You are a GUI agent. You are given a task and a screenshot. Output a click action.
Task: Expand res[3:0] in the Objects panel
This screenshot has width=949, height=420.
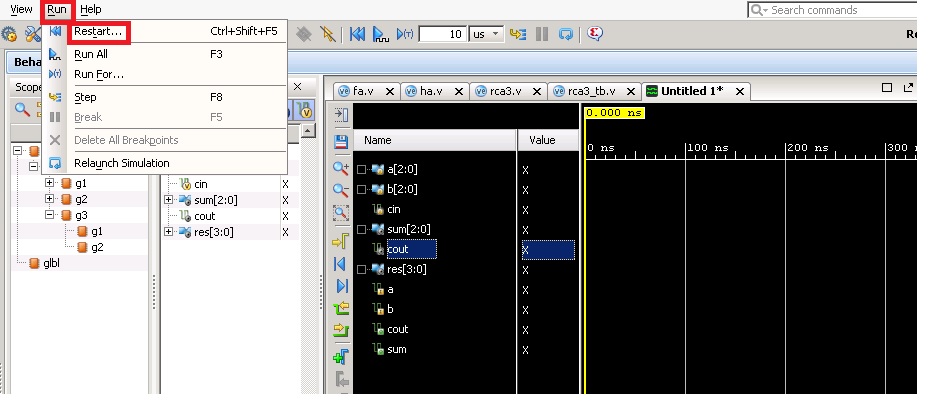169,232
